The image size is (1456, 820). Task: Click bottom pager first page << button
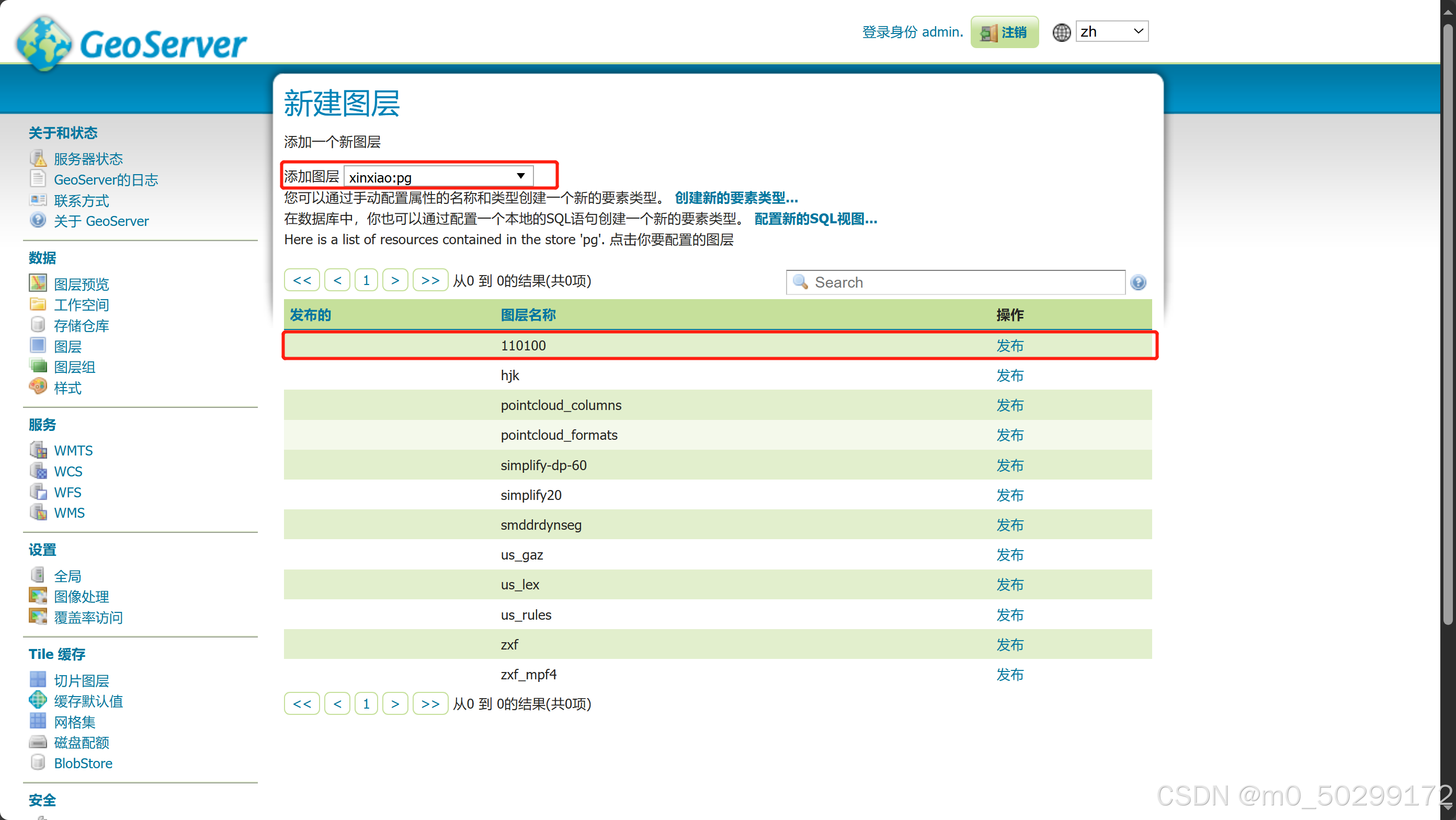click(302, 703)
